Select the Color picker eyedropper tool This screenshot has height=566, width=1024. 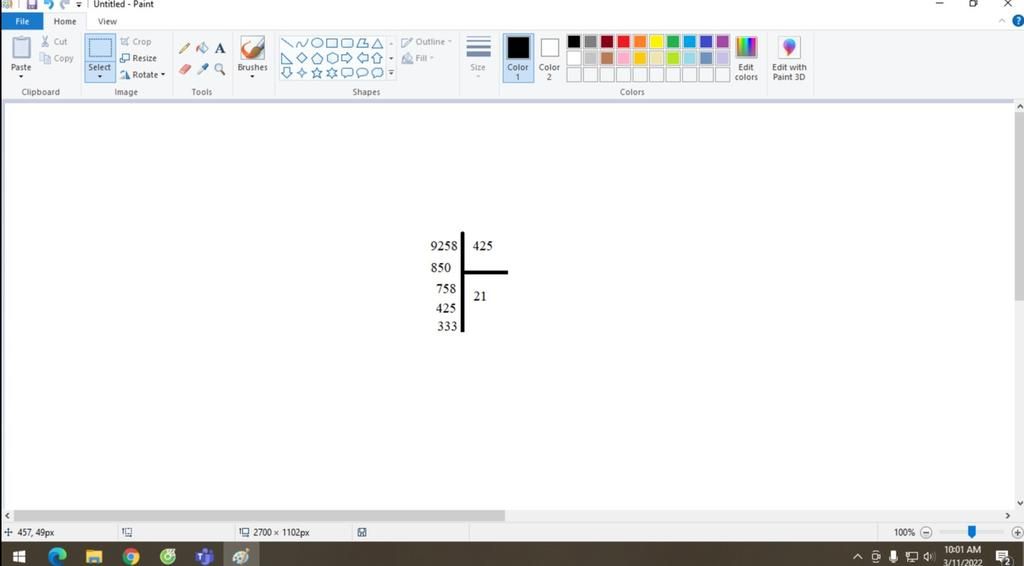[x=202, y=69]
